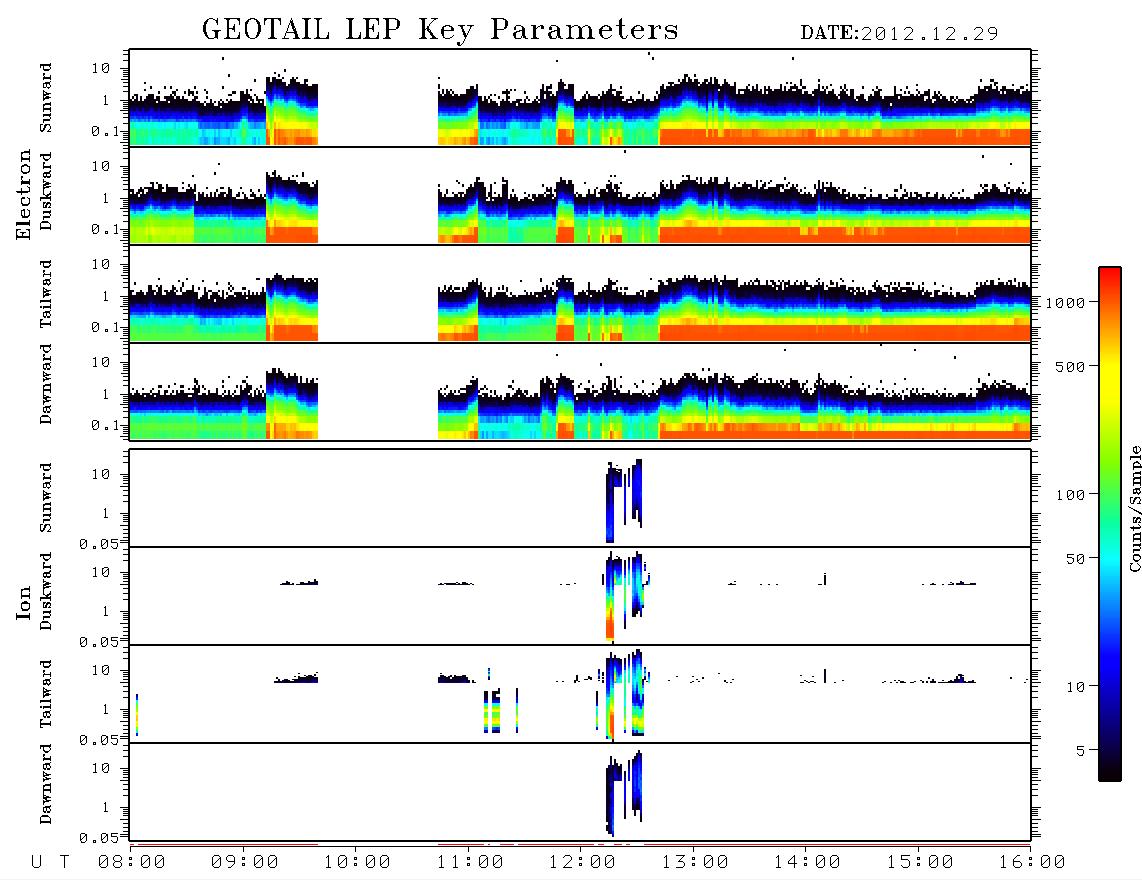
Task: Click the "15:00" time tick label
Action: click(x=920, y=863)
